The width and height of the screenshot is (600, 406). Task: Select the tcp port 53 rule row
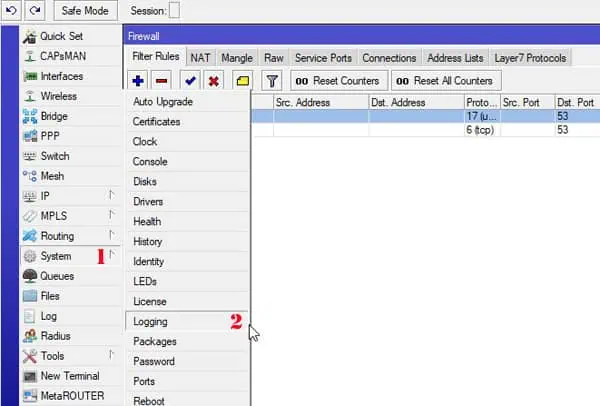425,130
